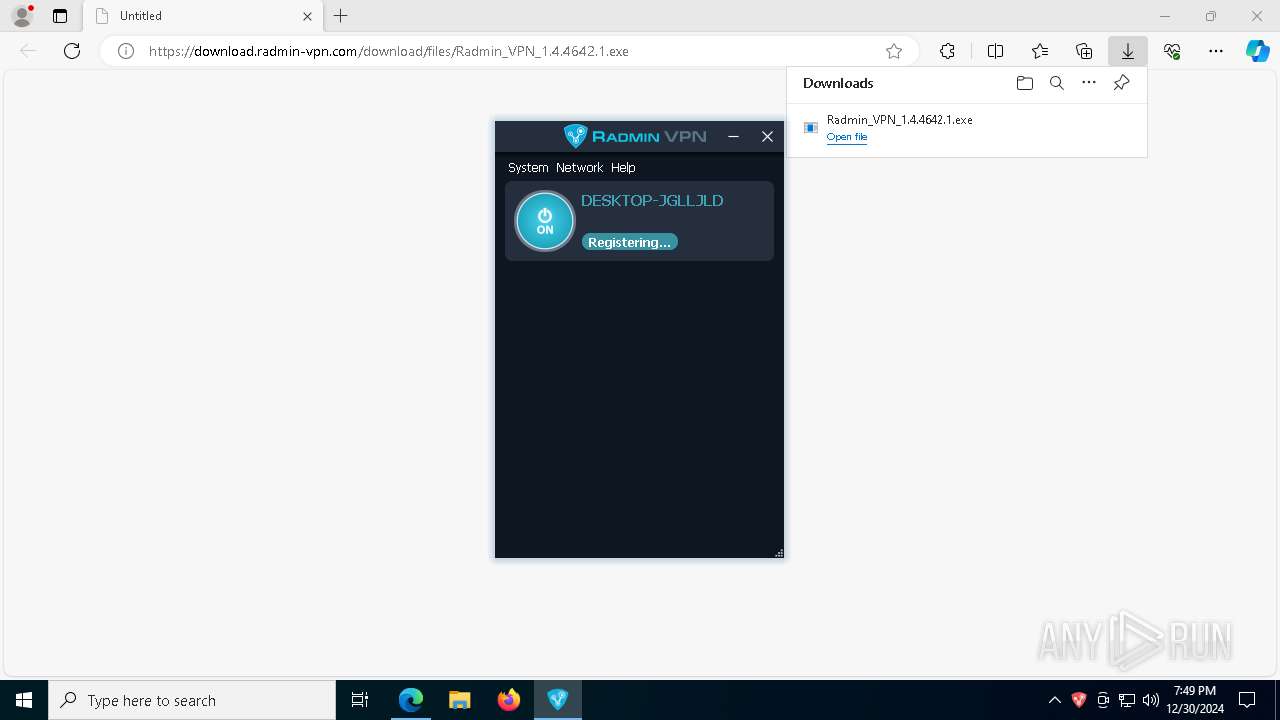1280x720 pixels.
Task: Open the Extensions puzzle icon
Action: point(947,51)
